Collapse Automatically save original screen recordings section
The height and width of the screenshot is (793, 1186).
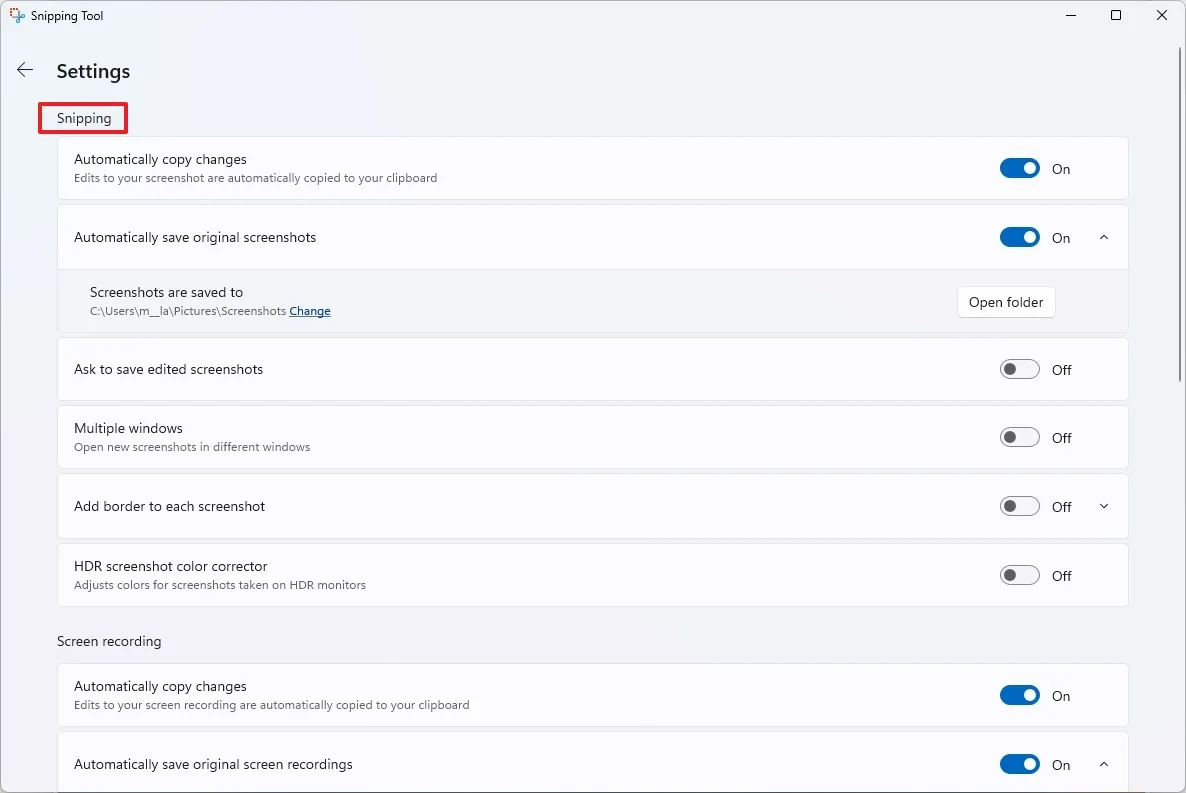pos(1104,765)
